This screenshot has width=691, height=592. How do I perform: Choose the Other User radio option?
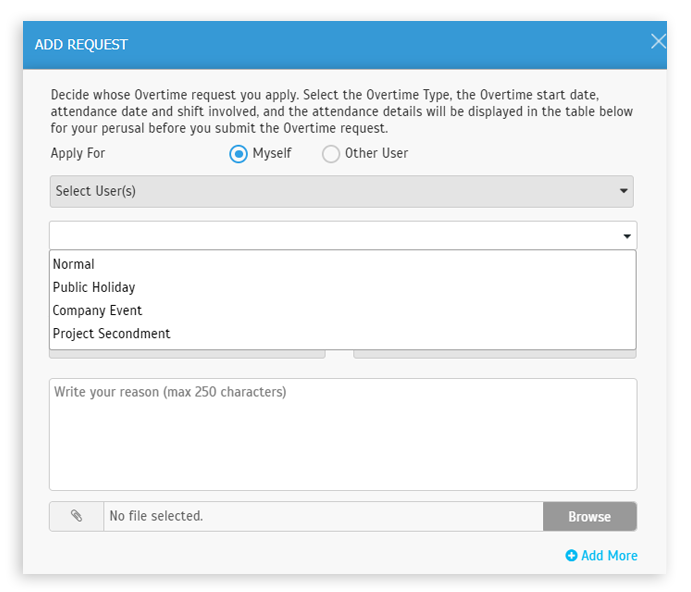331,154
